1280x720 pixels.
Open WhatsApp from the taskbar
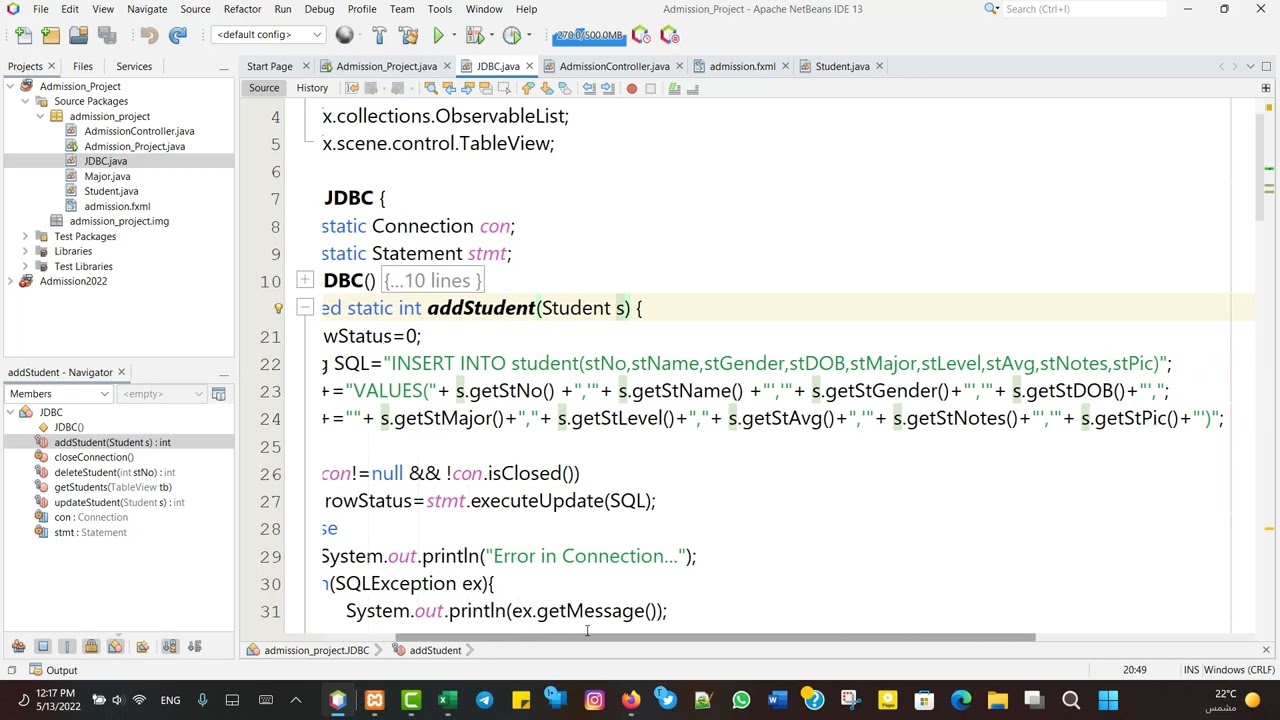[x=741, y=700]
